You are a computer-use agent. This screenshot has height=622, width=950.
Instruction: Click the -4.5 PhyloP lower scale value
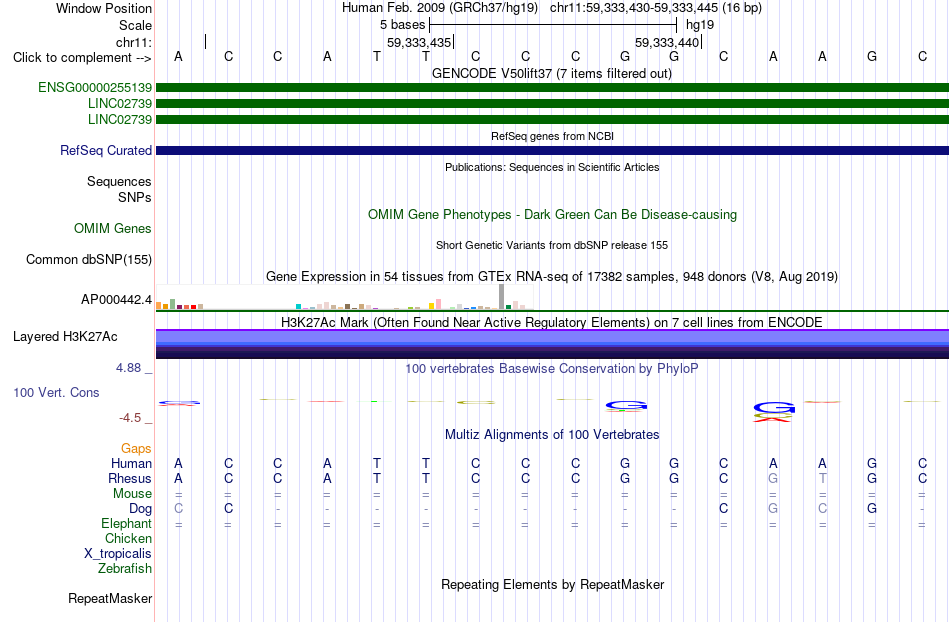(130, 418)
